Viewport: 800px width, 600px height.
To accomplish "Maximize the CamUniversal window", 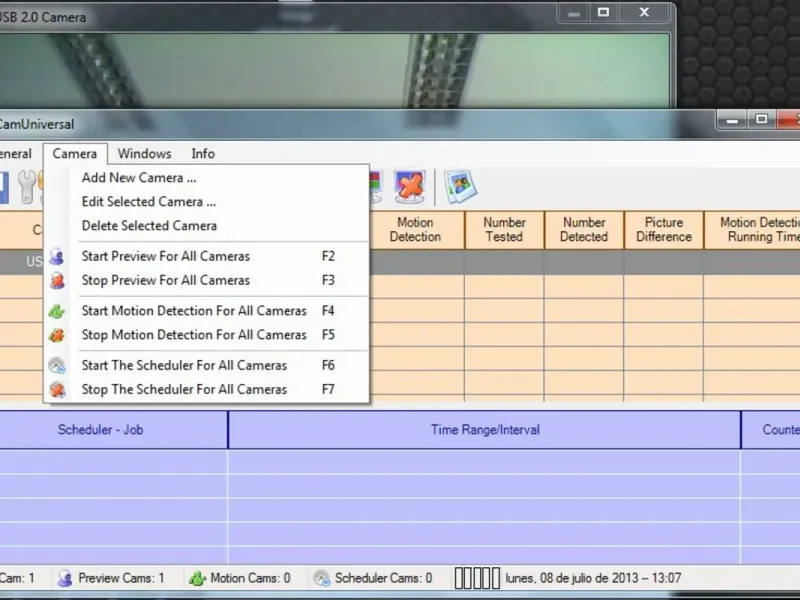I will click(762, 119).
